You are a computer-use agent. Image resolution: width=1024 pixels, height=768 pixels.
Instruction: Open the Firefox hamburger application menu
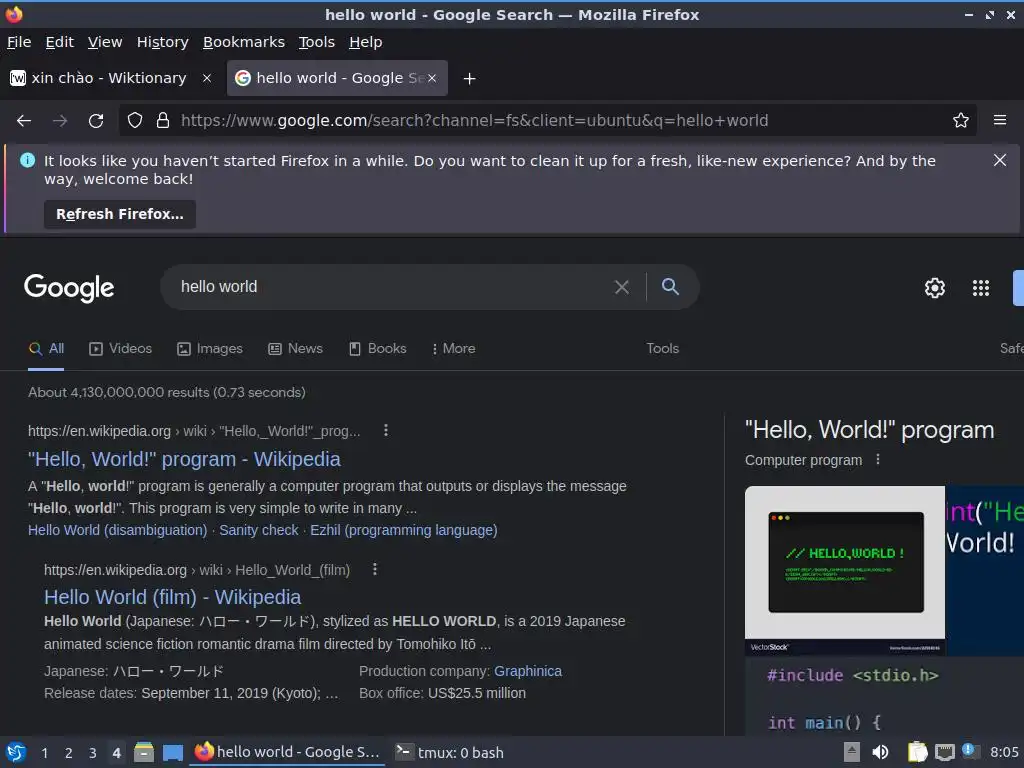999,120
